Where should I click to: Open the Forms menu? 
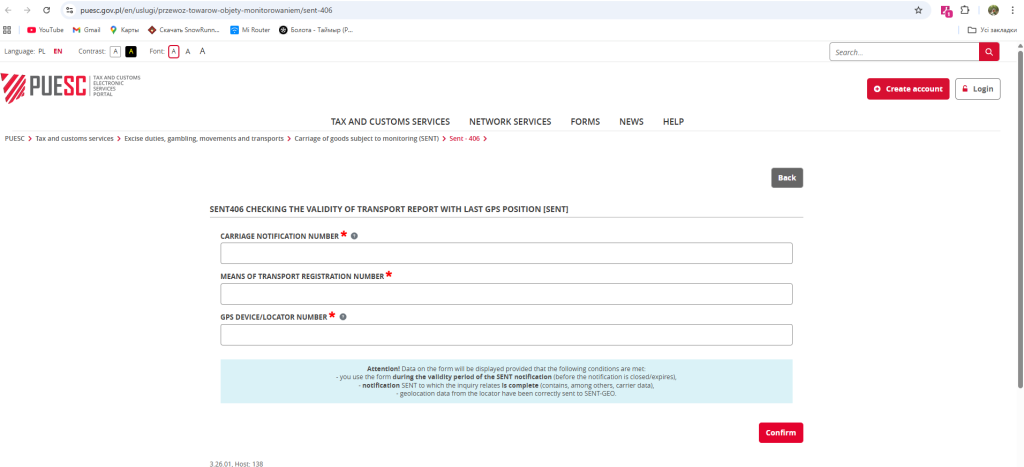click(585, 121)
